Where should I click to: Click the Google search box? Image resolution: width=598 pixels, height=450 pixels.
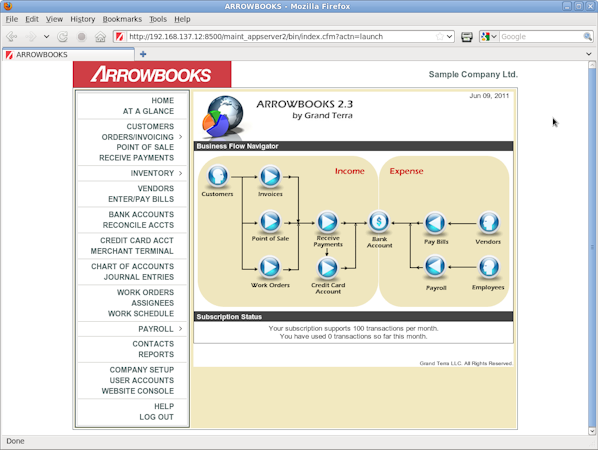click(x=541, y=37)
